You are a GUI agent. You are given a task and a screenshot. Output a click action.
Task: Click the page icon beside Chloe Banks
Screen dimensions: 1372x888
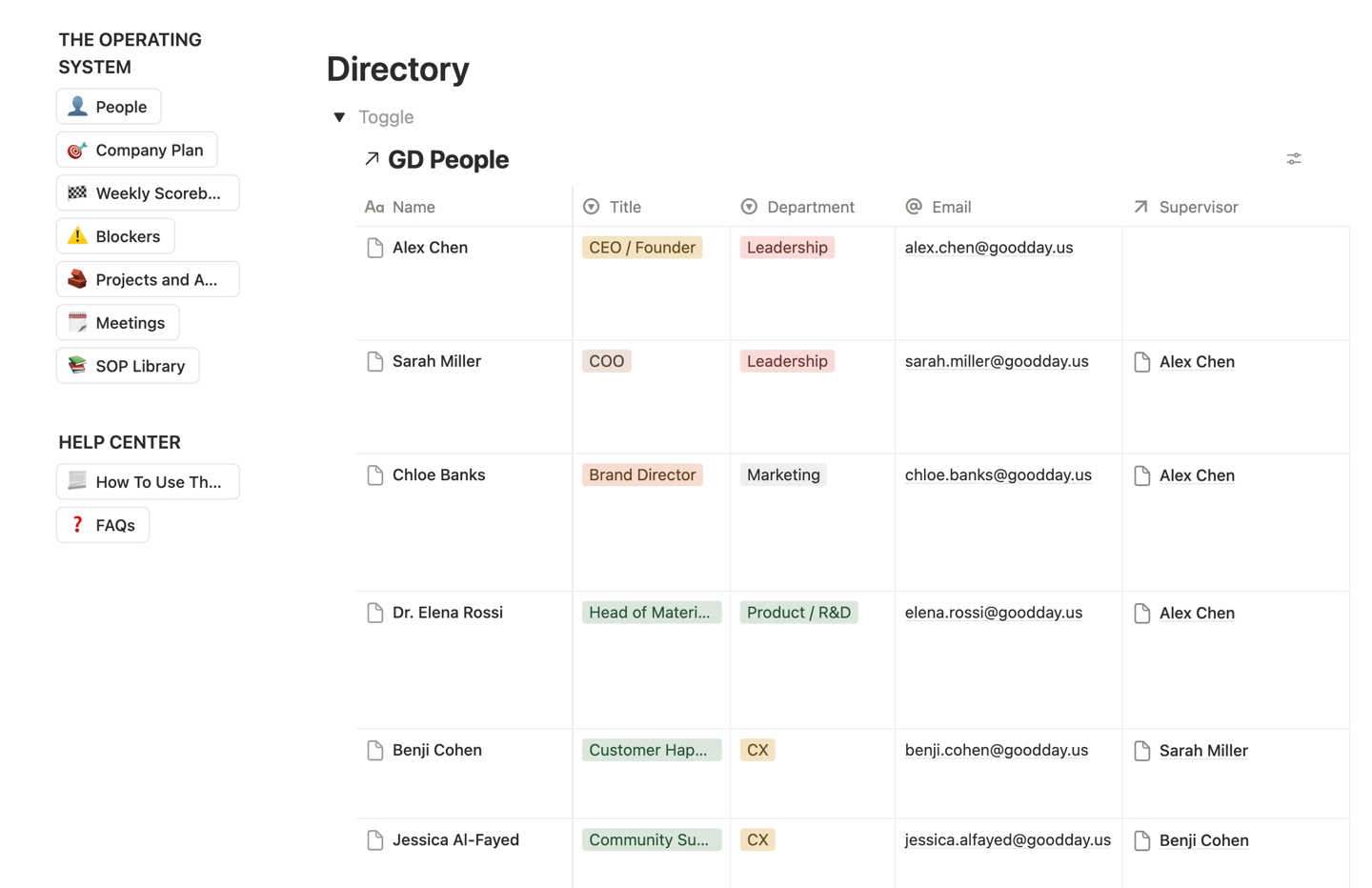tap(375, 475)
